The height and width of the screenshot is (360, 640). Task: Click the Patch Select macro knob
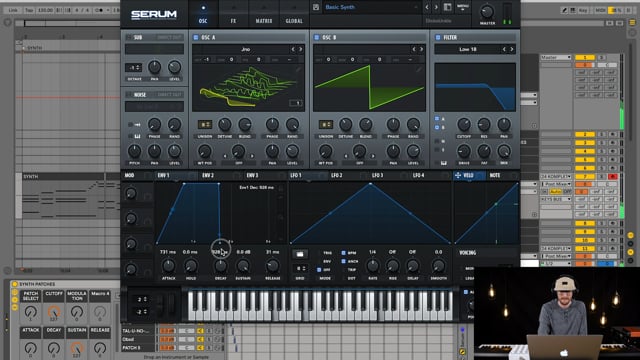(x=31, y=312)
